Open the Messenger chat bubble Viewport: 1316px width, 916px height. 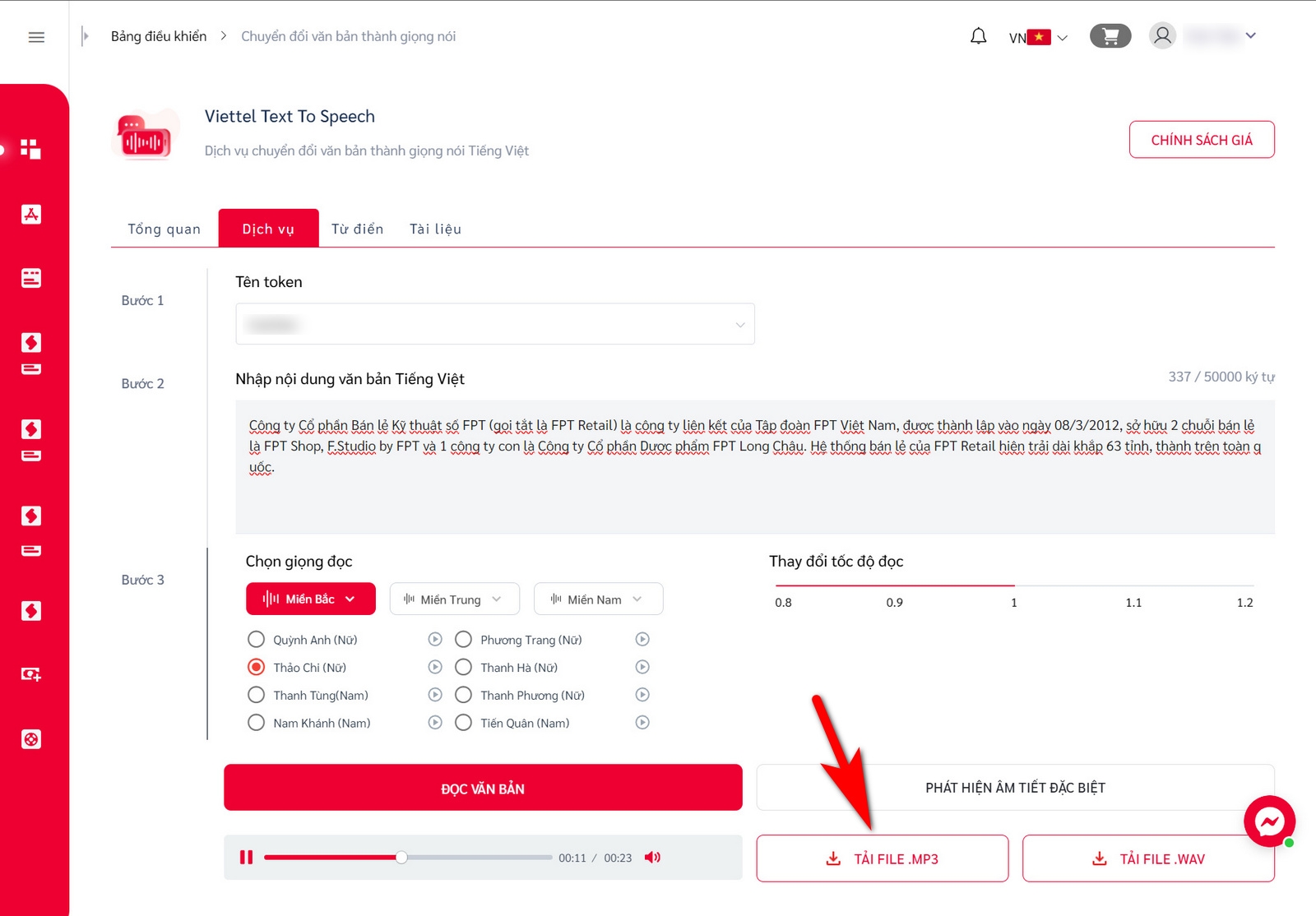pyautogui.click(x=1269, y=821)
